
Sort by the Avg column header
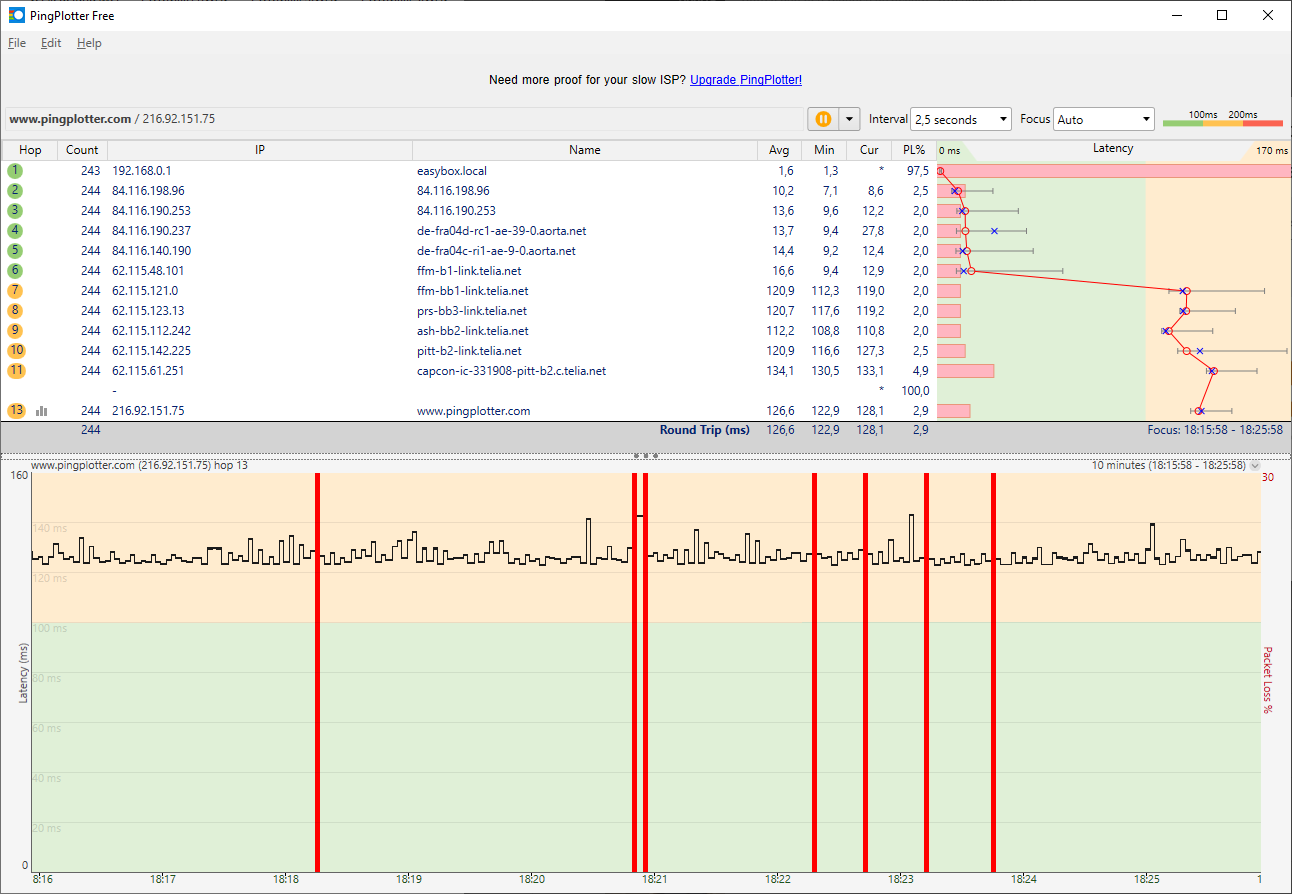pos(780,150)
